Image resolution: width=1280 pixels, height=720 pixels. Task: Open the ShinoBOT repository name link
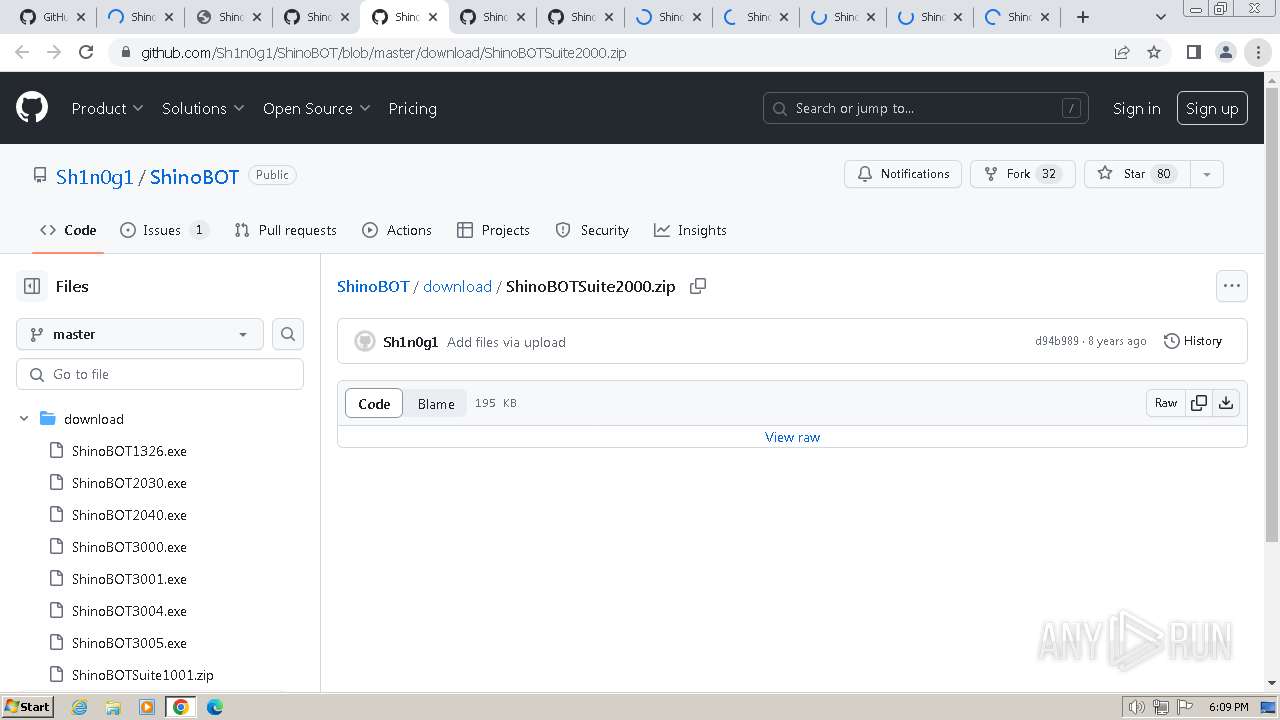[194, 177]
